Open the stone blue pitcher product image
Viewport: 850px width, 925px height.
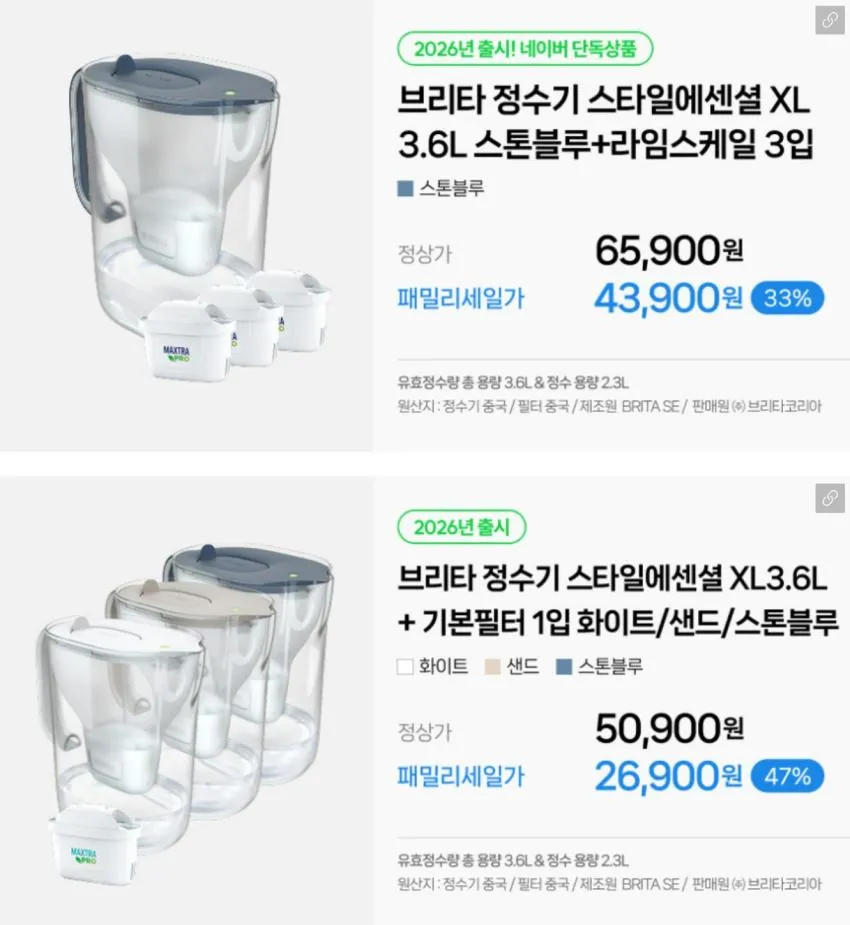tap(186, 225)
